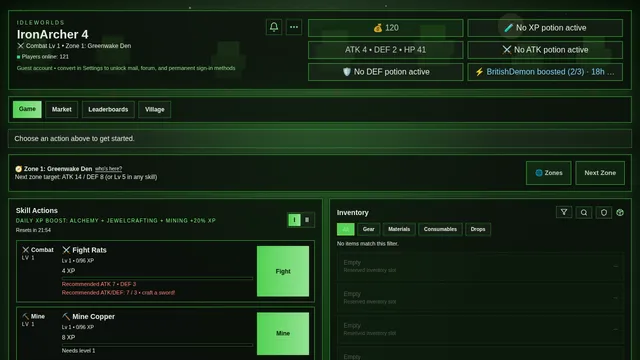Screen dimensions: 640x360
Task: Click the Next zone target requirement text
Action: click(86, 177)
